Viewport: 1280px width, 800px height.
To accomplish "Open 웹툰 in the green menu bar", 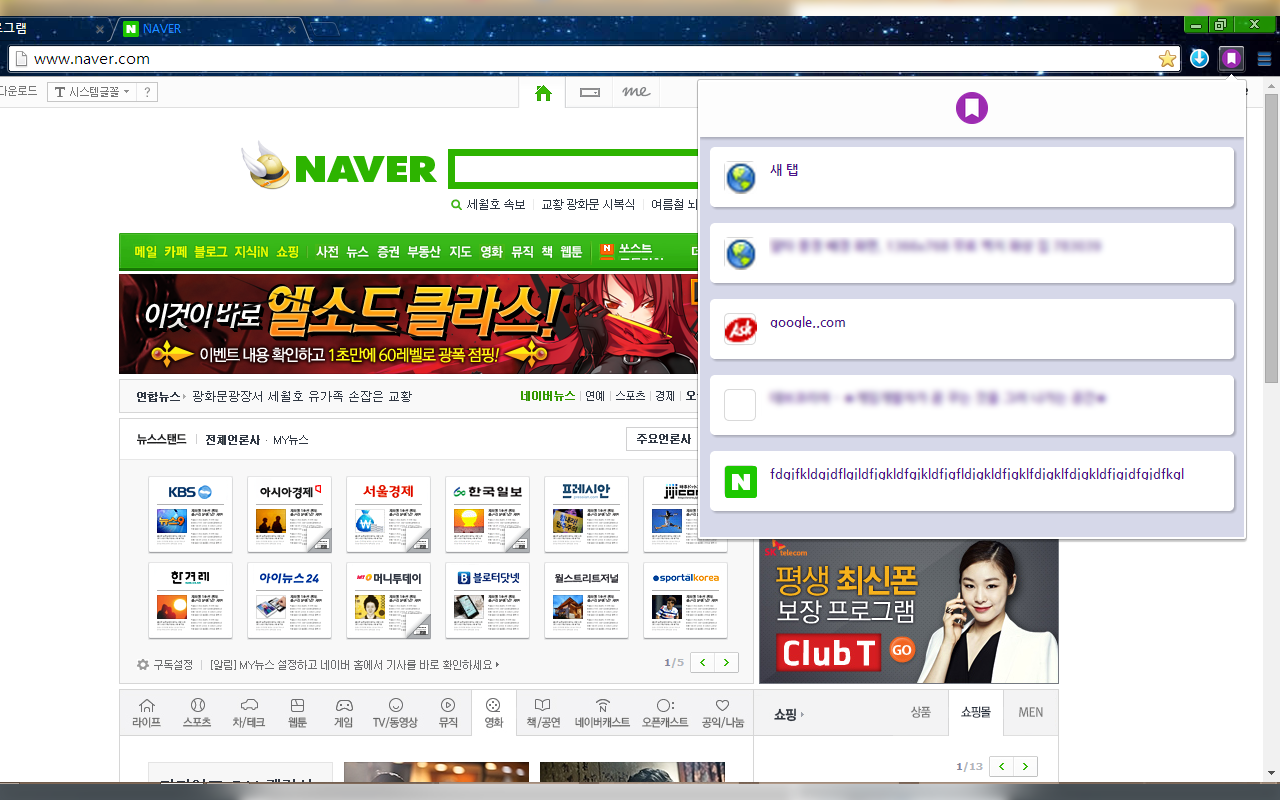I will (571, 252).
